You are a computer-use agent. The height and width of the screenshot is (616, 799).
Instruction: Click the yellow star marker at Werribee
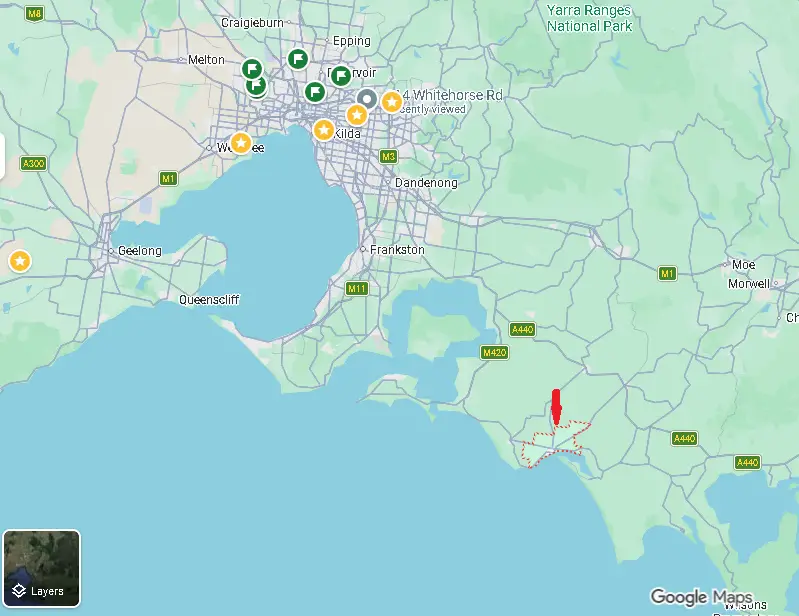click(241, 143)
